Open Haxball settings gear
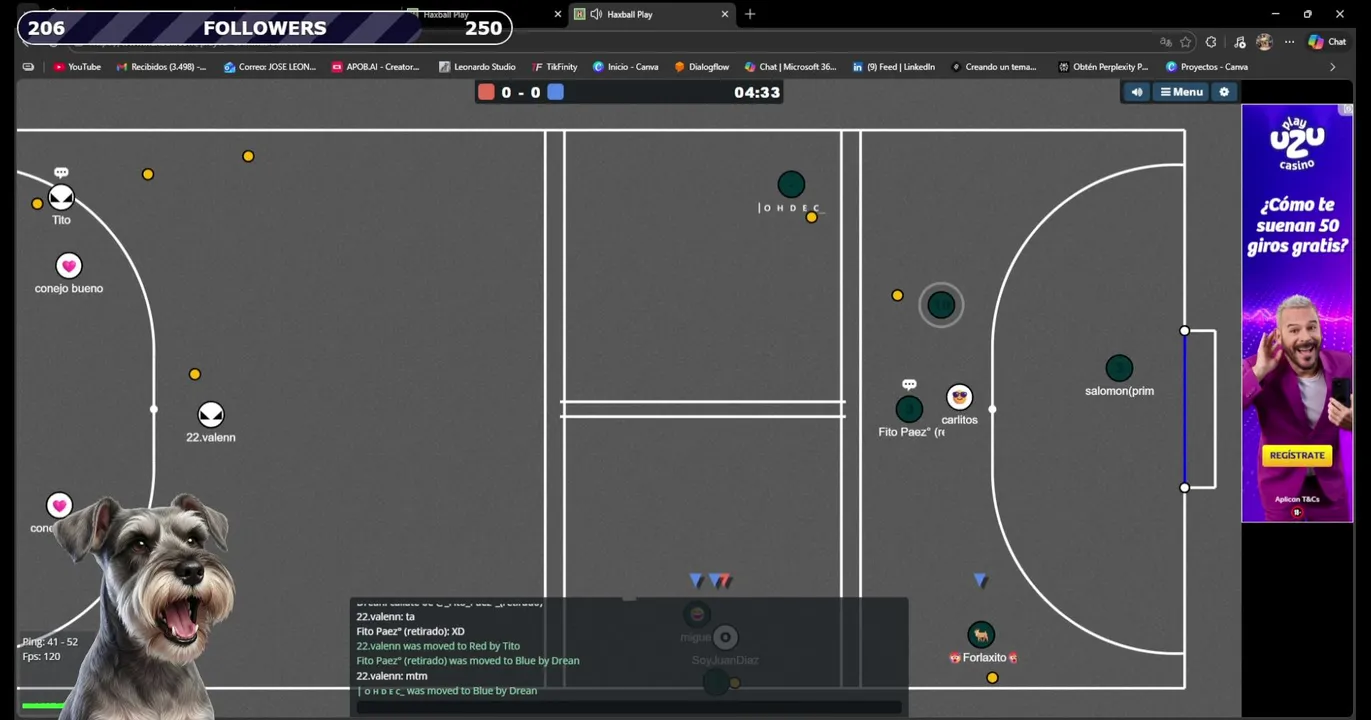The height and width of the screenshot is (720, 1371). coord(1224,92)
